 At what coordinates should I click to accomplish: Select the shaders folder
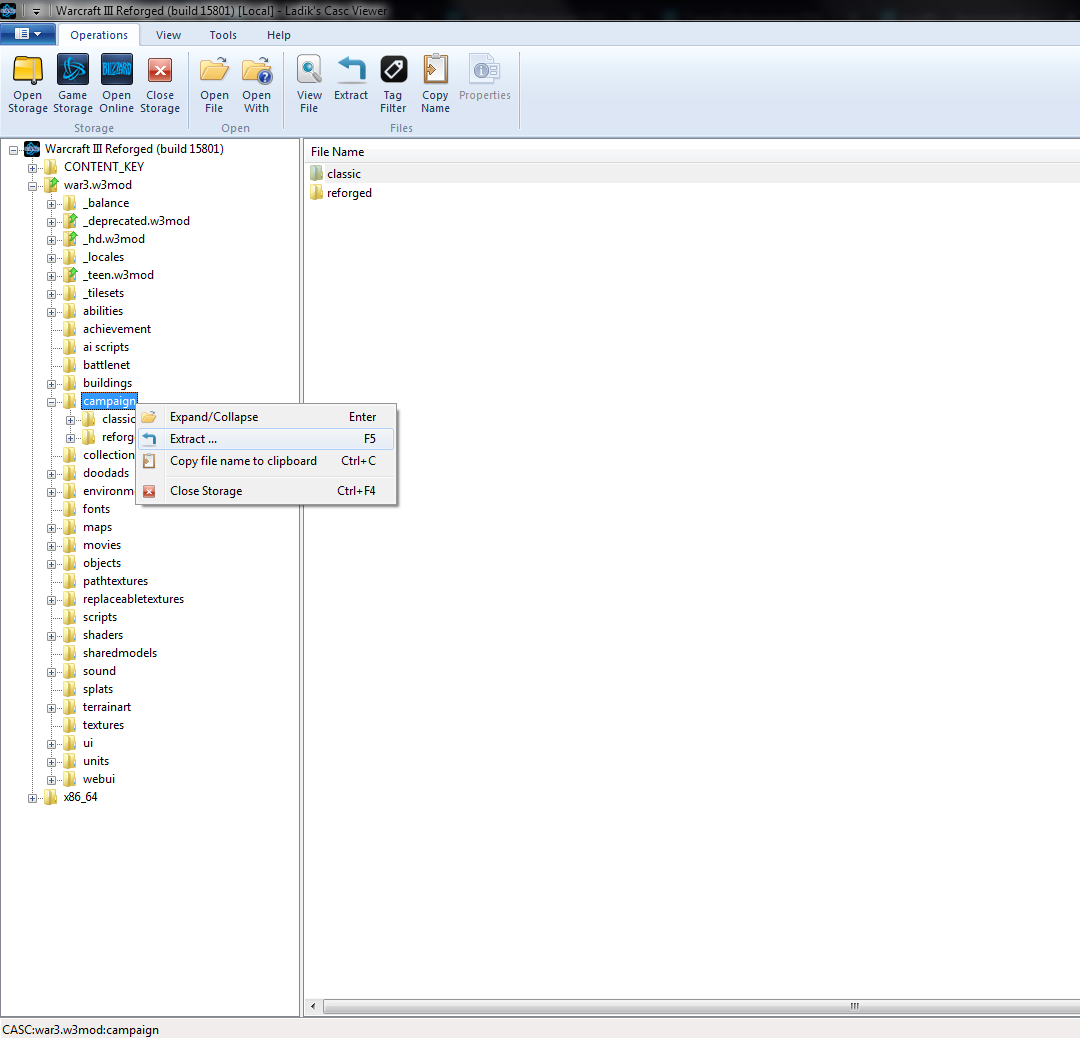pyautogui.click(x=103, y=635)
